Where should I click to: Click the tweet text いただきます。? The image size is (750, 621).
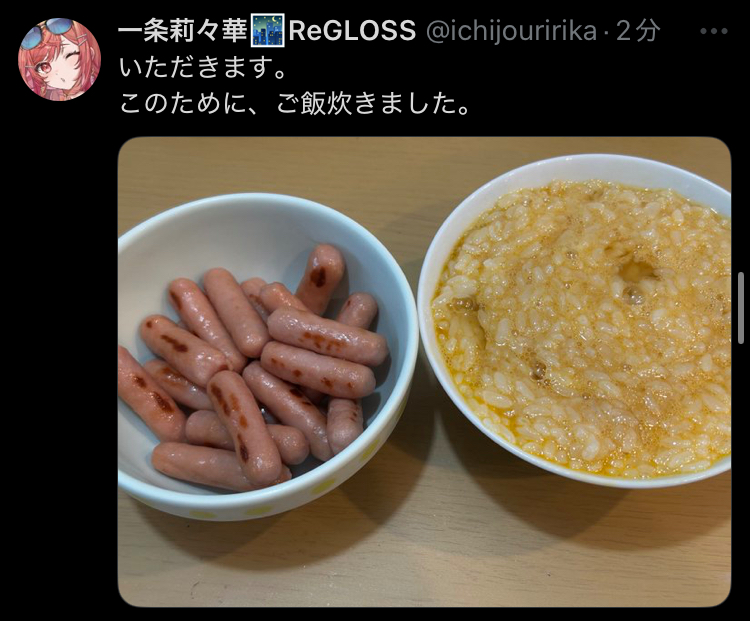[203, 67]
